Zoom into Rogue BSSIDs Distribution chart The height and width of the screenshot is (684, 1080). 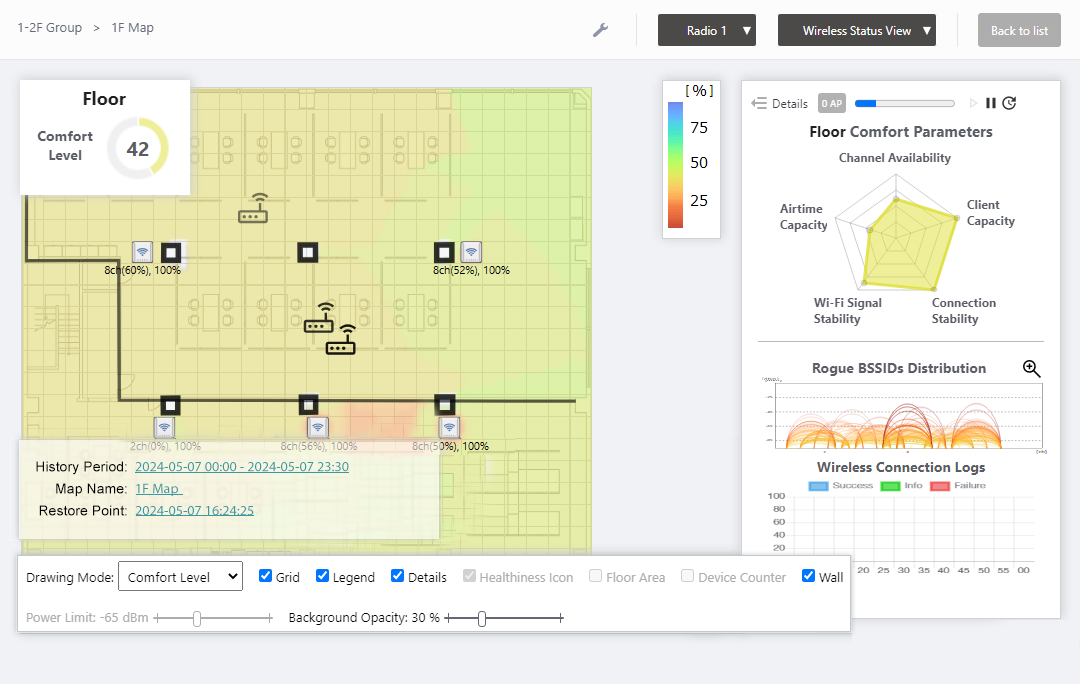click(x=1032, y=368)
